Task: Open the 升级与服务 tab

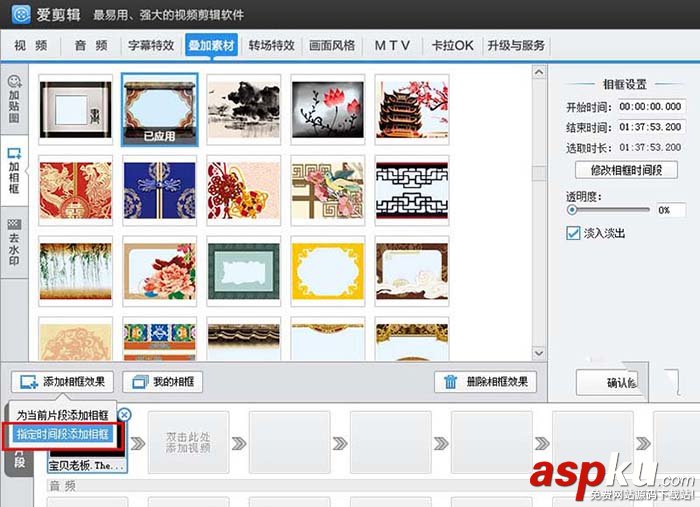Action: (x=516, y=46)
